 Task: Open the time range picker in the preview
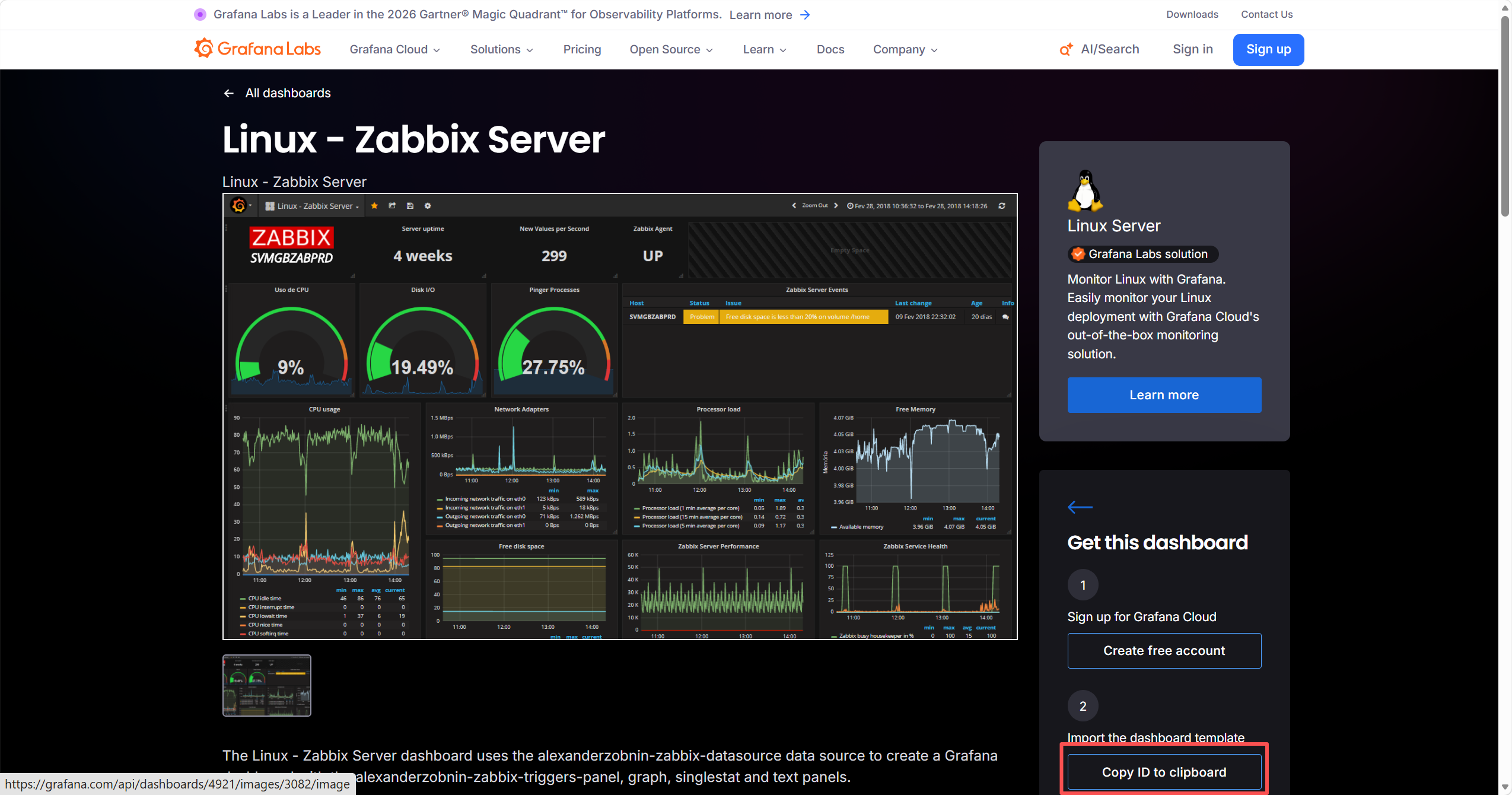pyautogui.click(x=917, y=206)
